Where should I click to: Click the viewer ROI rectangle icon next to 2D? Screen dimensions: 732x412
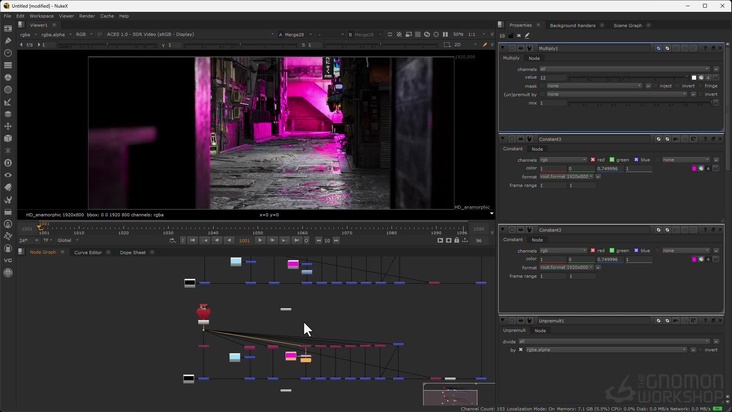point(447,45)
